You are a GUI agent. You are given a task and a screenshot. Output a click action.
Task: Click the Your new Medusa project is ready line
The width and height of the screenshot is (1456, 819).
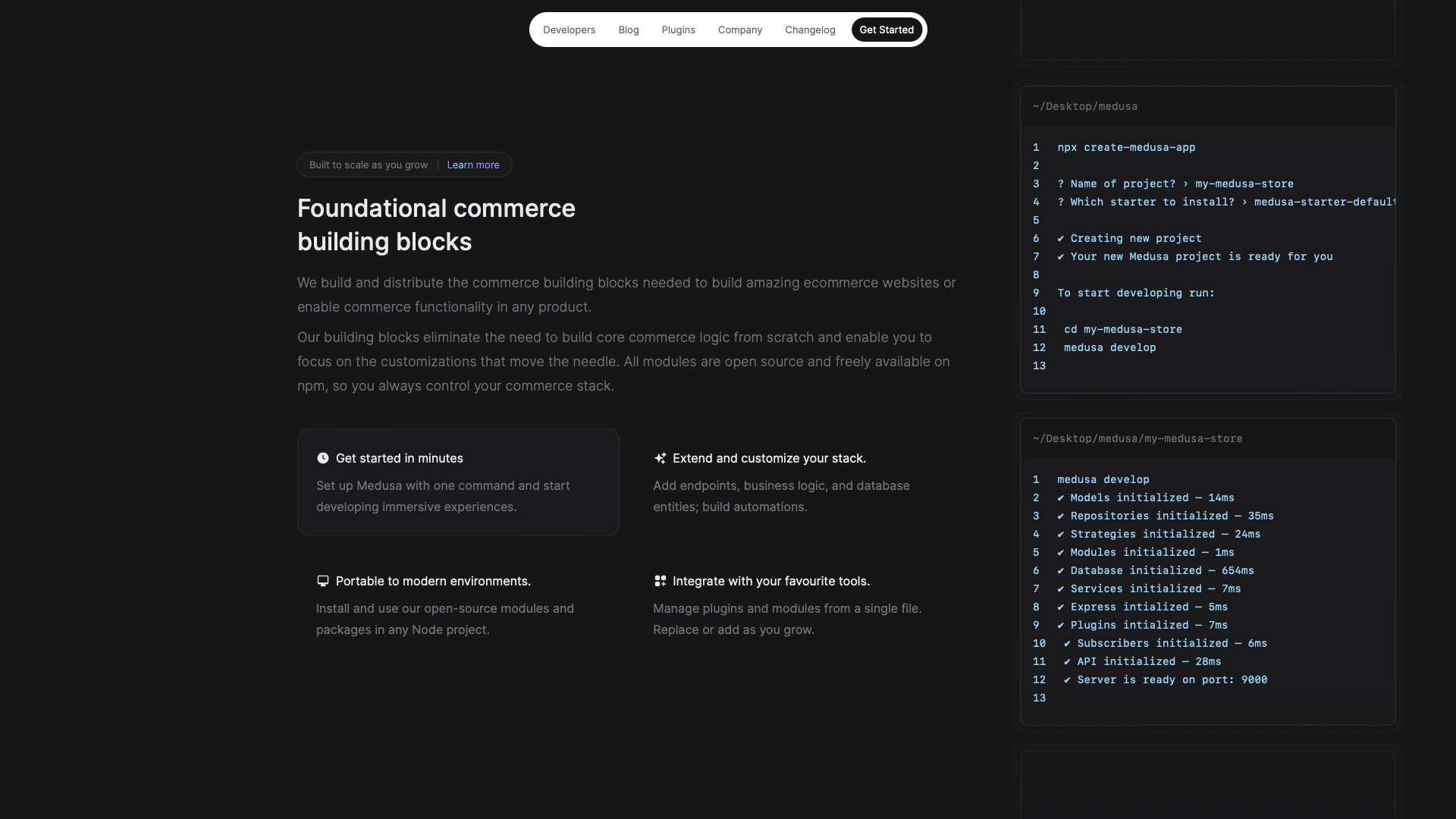pos(1195,256)
